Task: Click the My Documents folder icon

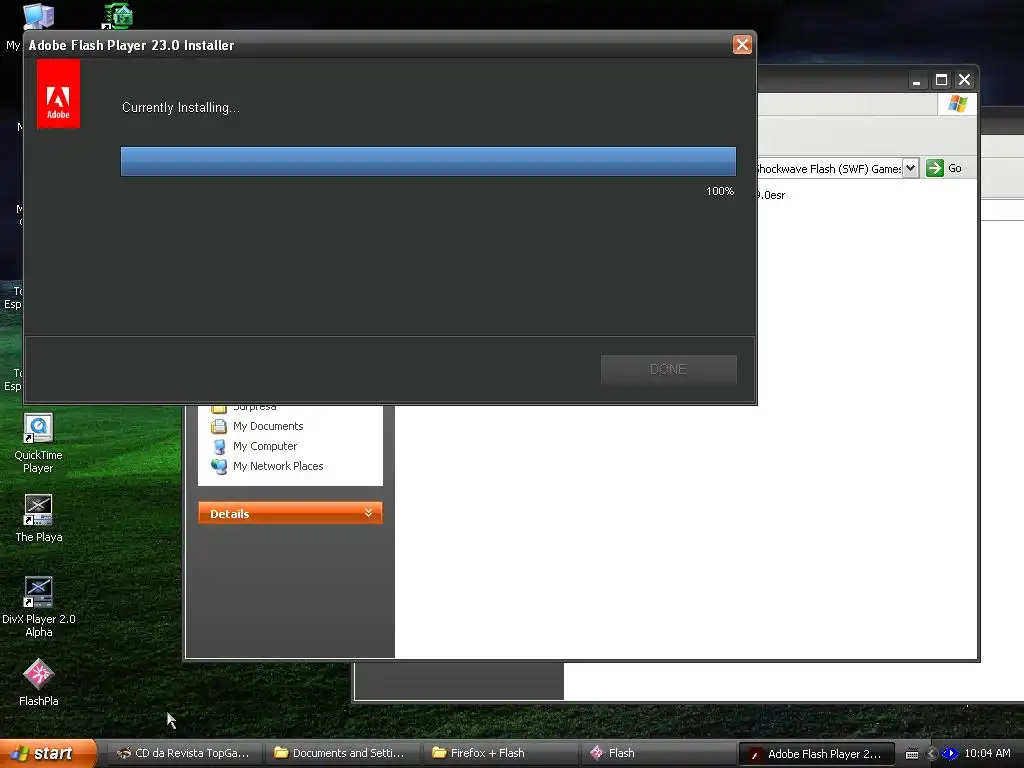Action: [219, 426]
